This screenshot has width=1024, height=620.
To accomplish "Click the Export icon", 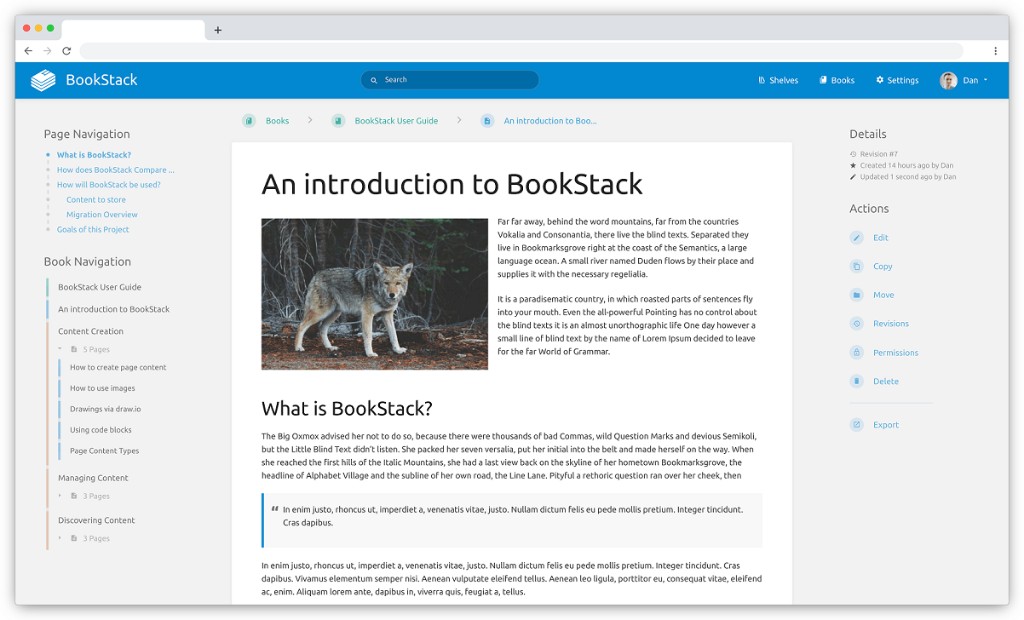I will pyautogui.click(x=856, y=425).
